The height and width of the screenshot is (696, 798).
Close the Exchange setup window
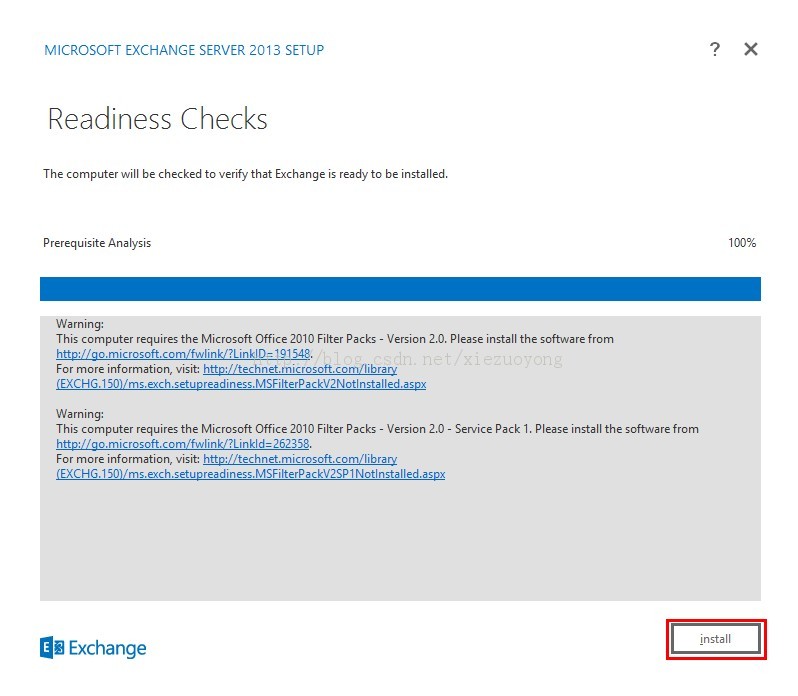click(x=751, y=49)
